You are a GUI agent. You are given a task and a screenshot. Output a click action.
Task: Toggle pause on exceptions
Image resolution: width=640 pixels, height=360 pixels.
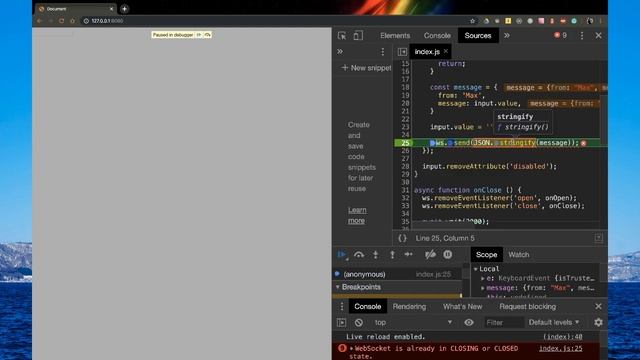point(448,254)
